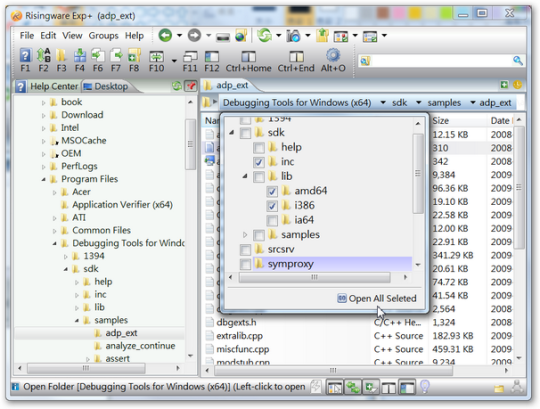The image size is (540, 409).
Task: Click the F12 panel icon
Action: (212, 56)
